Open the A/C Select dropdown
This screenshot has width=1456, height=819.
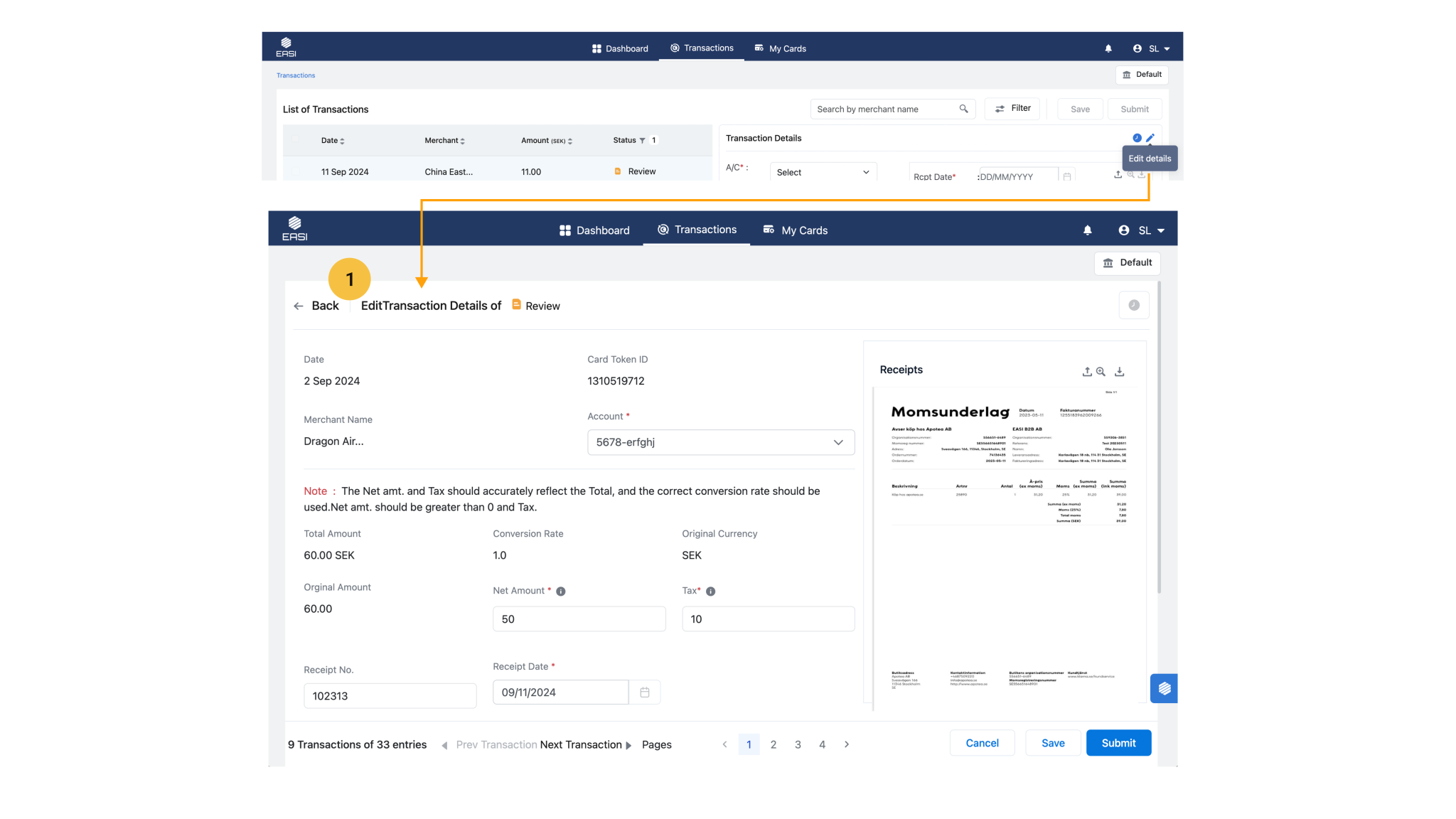click(823, 172)
